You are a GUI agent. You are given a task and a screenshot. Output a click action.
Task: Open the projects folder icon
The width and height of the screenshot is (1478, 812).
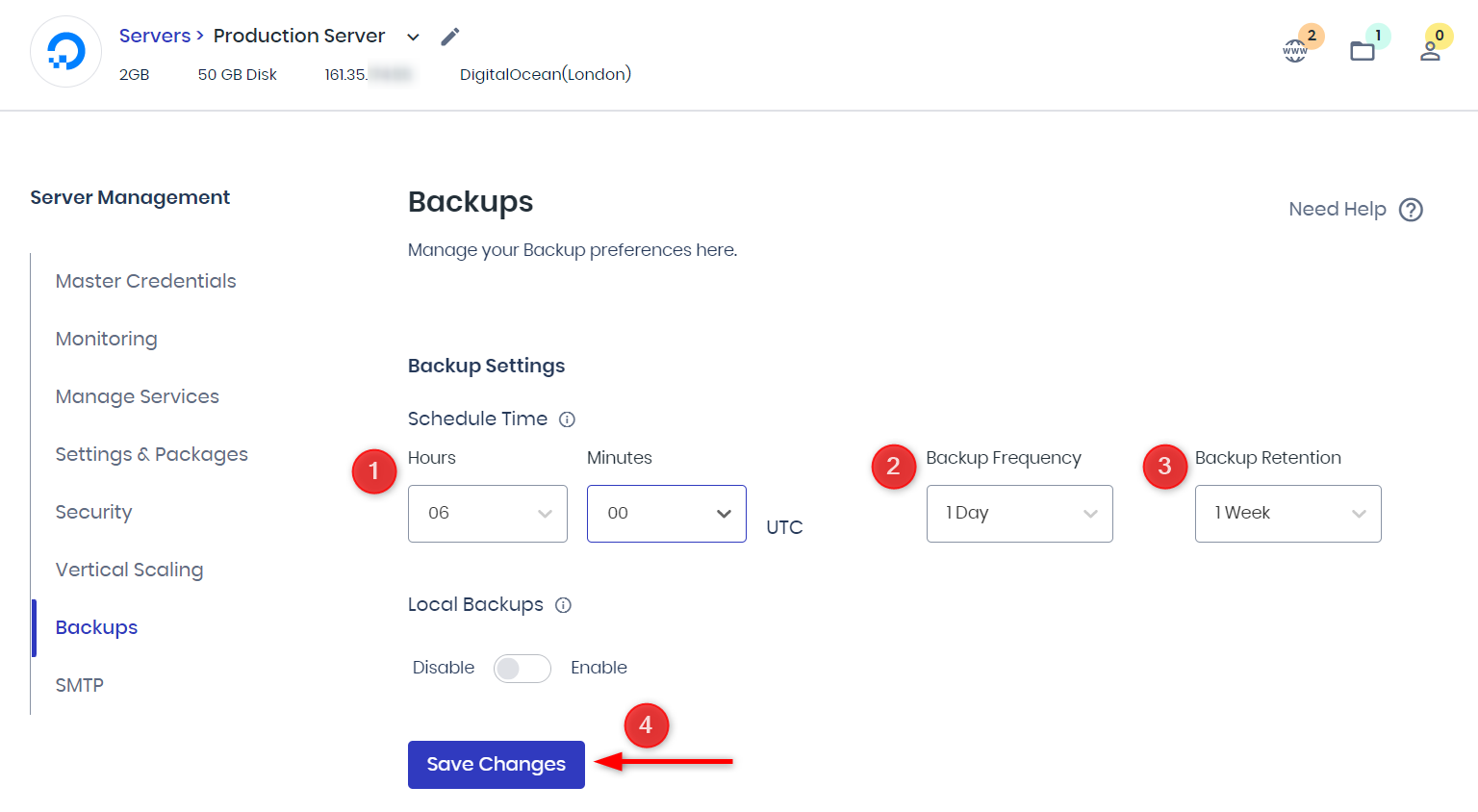(1363, 51)
